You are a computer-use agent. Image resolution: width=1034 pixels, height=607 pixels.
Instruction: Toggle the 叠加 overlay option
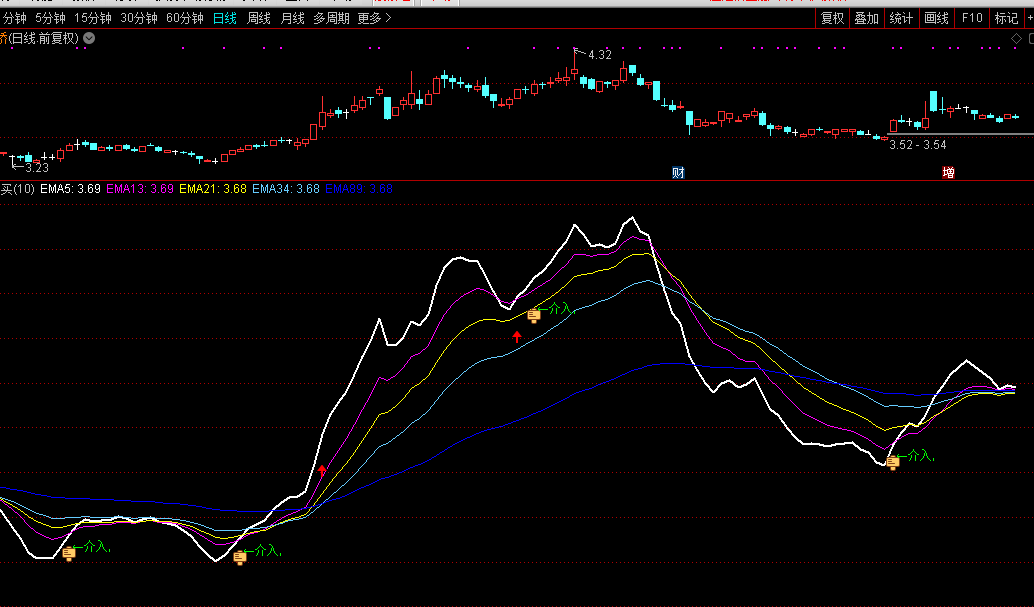[x=866, y=18]
